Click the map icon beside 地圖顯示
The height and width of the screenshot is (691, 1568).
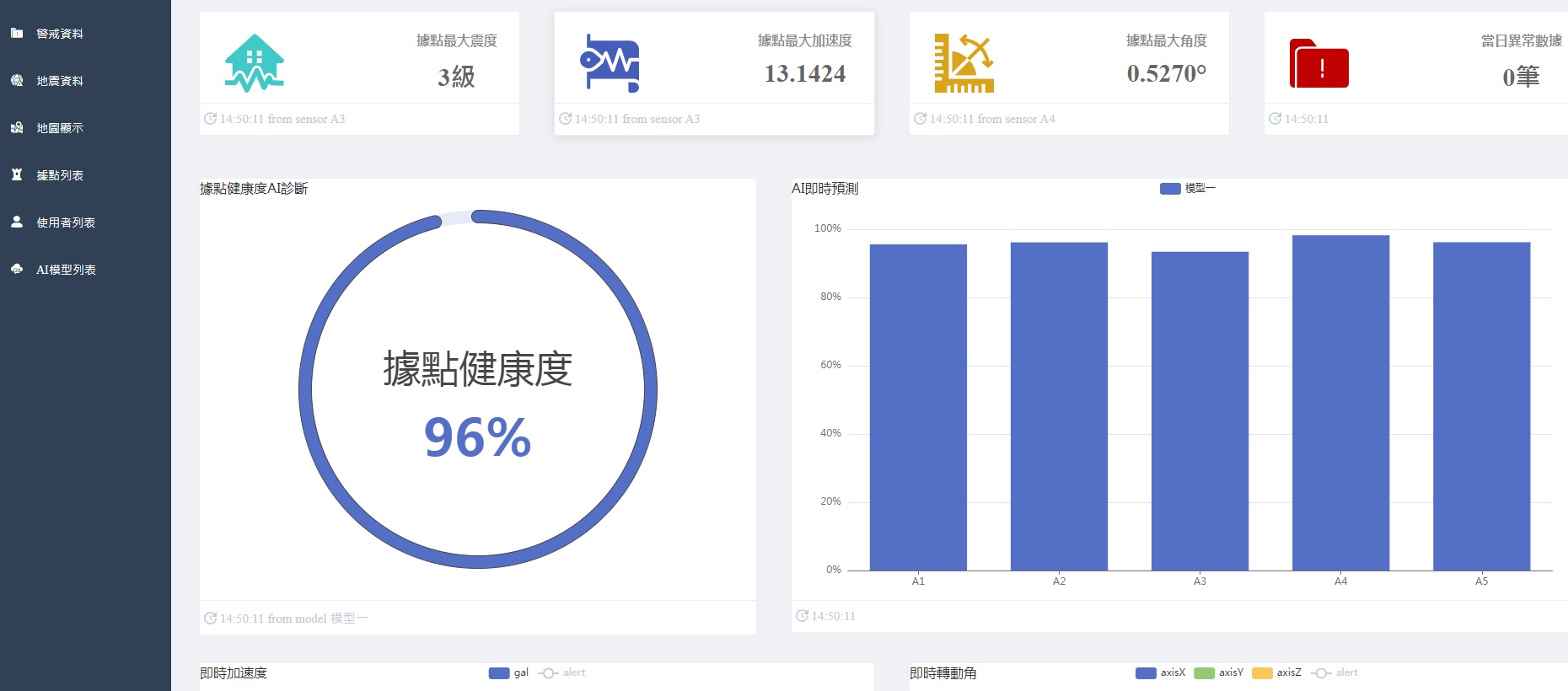(x=17, y=127)
